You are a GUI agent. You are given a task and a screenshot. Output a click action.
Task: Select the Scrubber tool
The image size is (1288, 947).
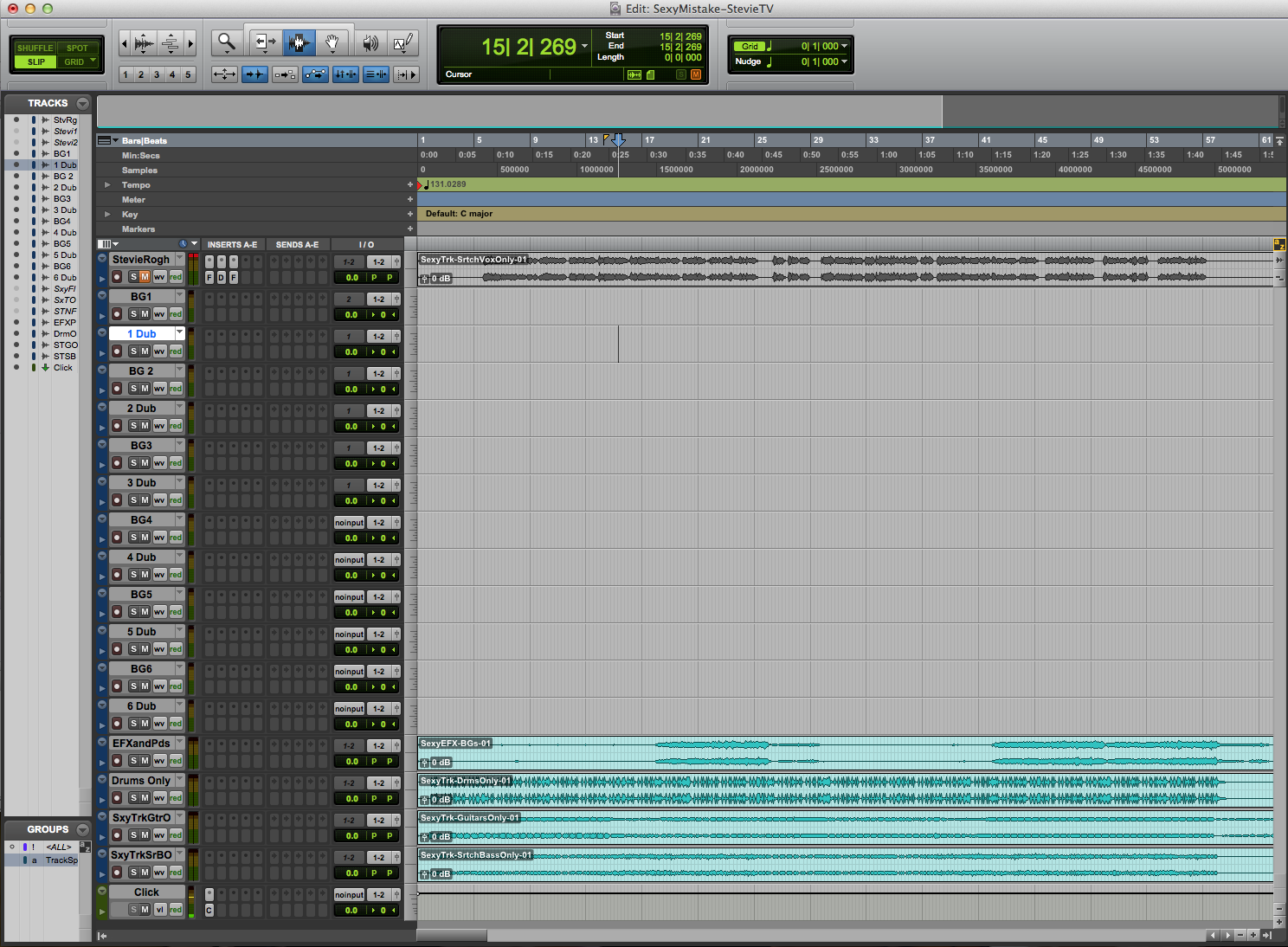pyautogui.click(x=370, y=42)
